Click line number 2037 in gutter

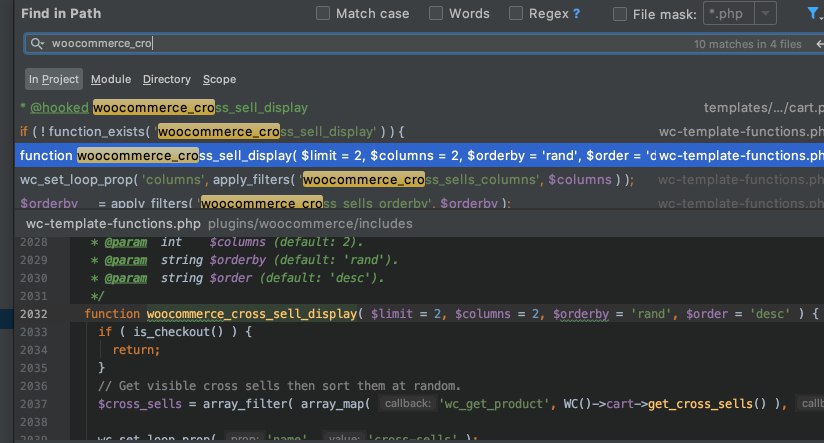(x=34, y=404)
